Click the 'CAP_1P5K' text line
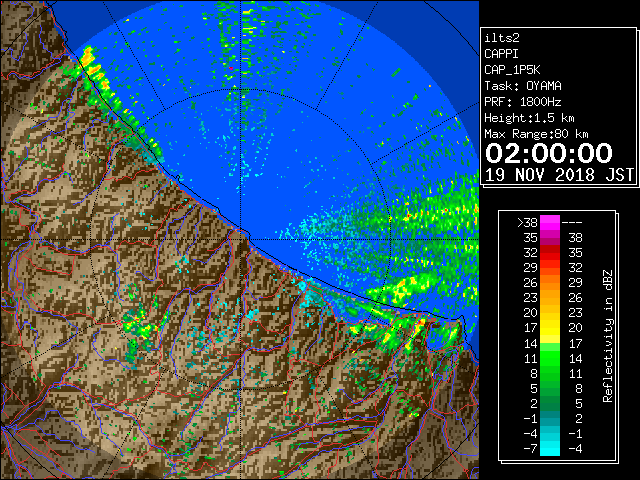Viewport: 640px width, 480px height. pos(512,70)
